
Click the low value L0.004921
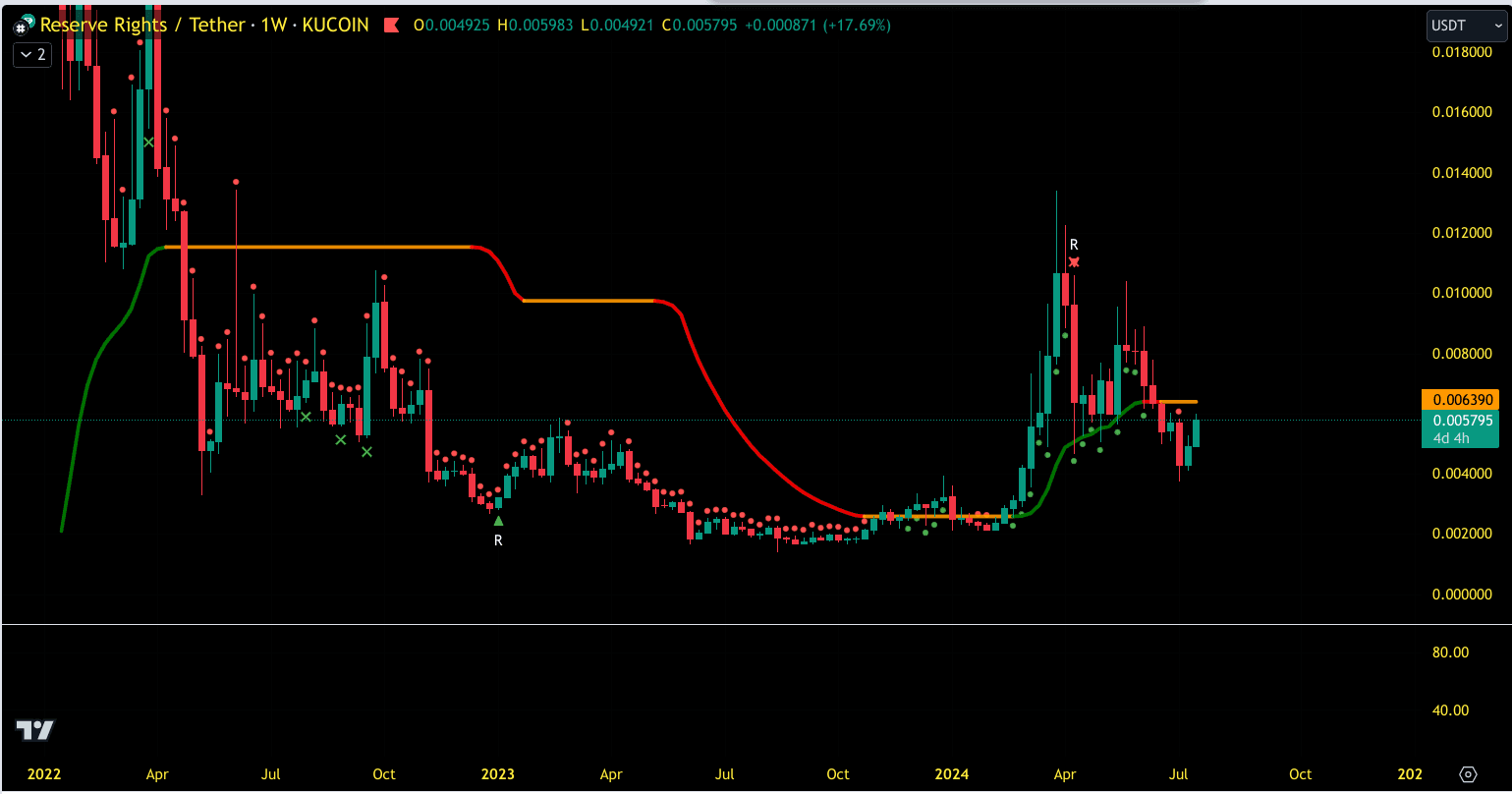(619, 26)
